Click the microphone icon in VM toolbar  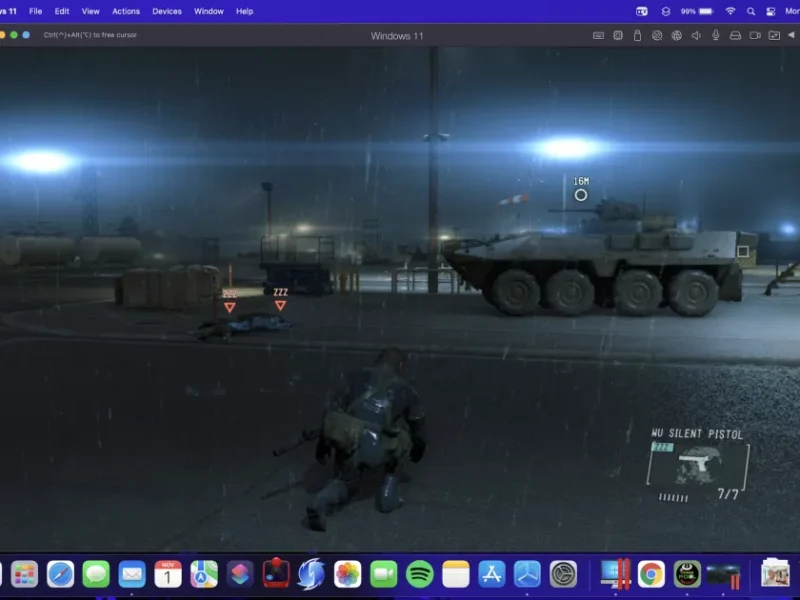(715, 35)
